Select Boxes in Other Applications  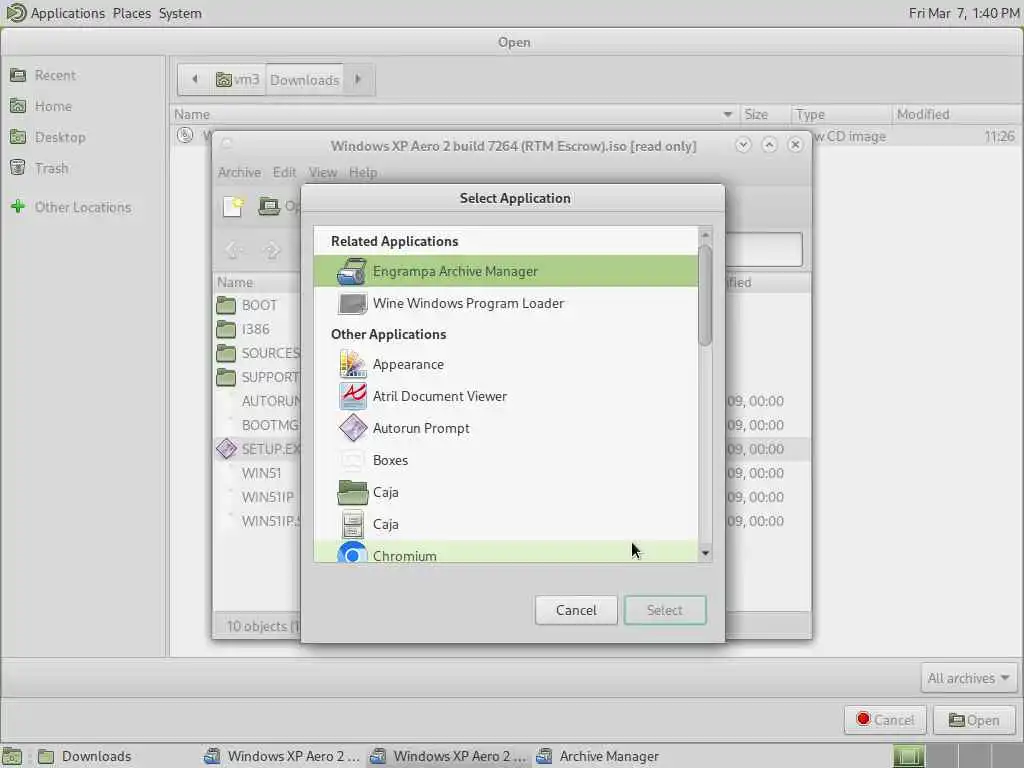505,460
